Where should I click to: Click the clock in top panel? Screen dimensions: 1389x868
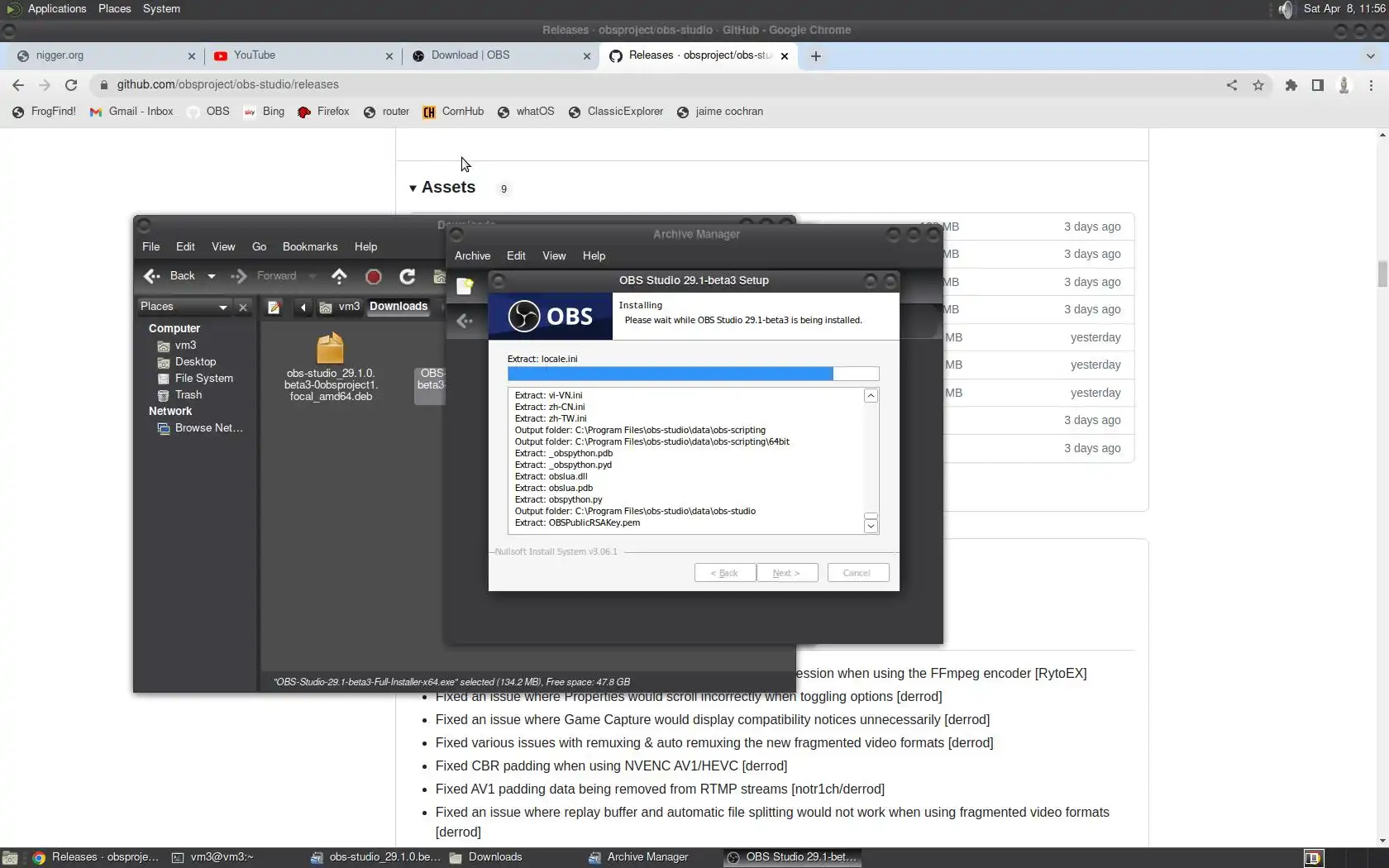1344,9
